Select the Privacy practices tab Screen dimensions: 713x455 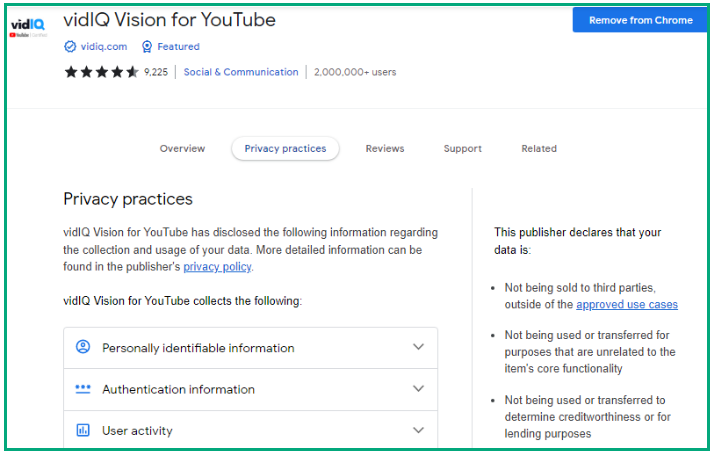pos(285,149)
